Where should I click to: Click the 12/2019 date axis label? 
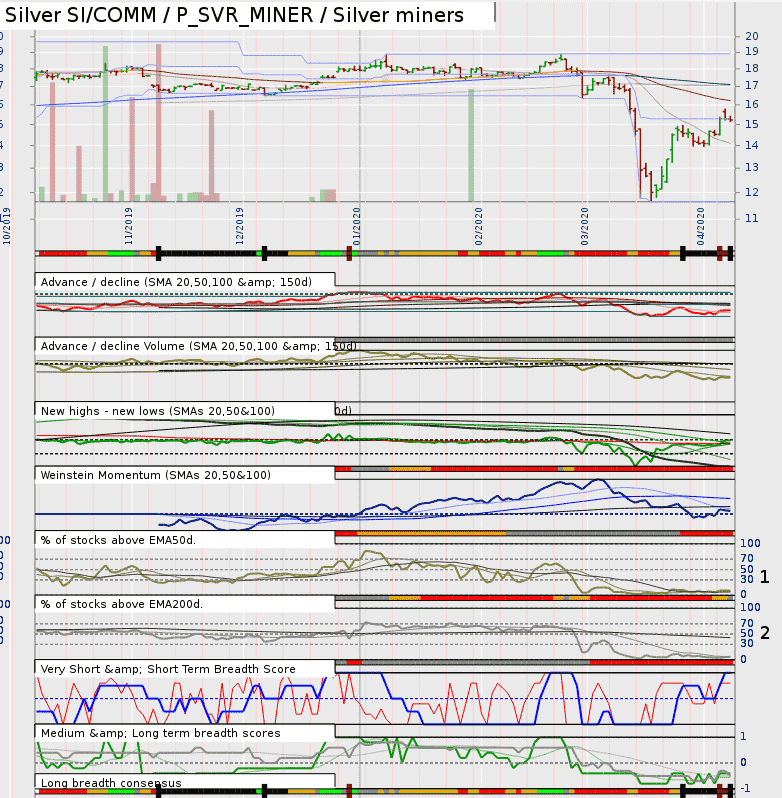[x=240, y=226]
